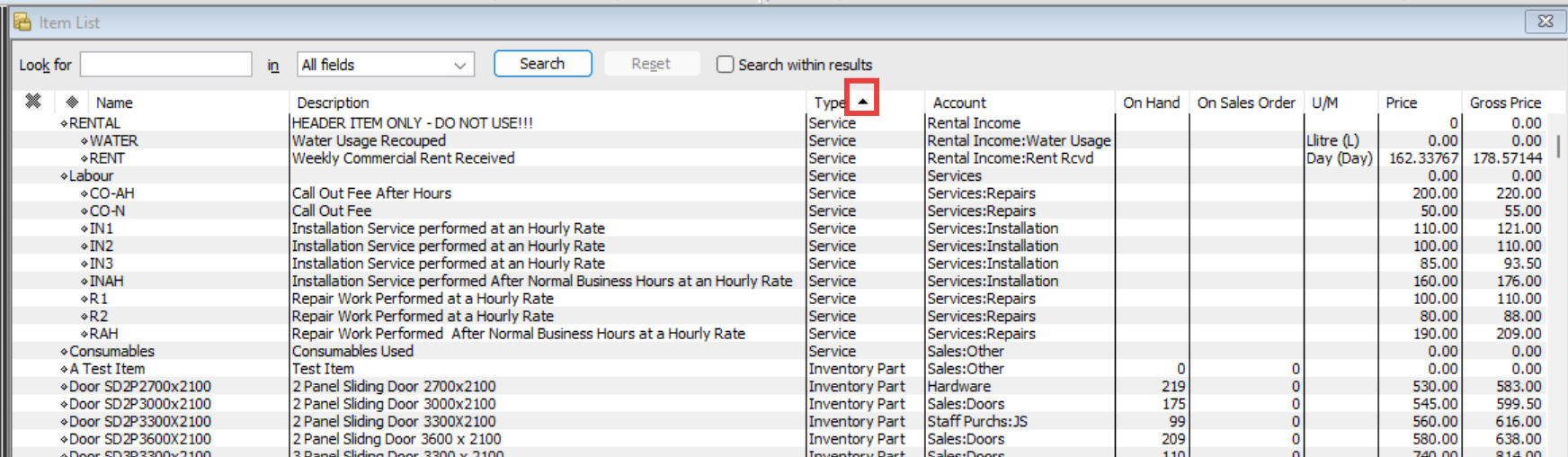Click the 'Staff Purchs:JS' account cell
1568x457 pixels.
coord(976,422)
